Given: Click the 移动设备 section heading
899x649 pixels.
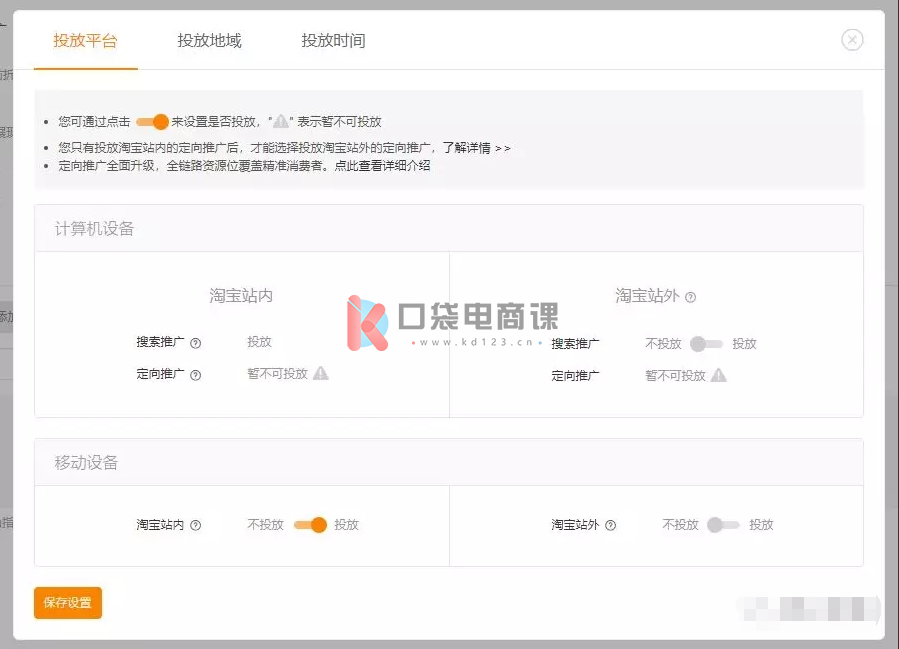Looking at the screenshot, I should tap(86, 463).
